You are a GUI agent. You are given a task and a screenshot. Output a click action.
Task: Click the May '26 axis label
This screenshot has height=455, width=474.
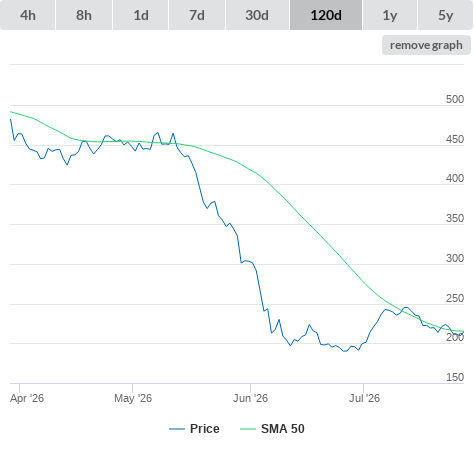pyautogui.click(x=133, y=398)
